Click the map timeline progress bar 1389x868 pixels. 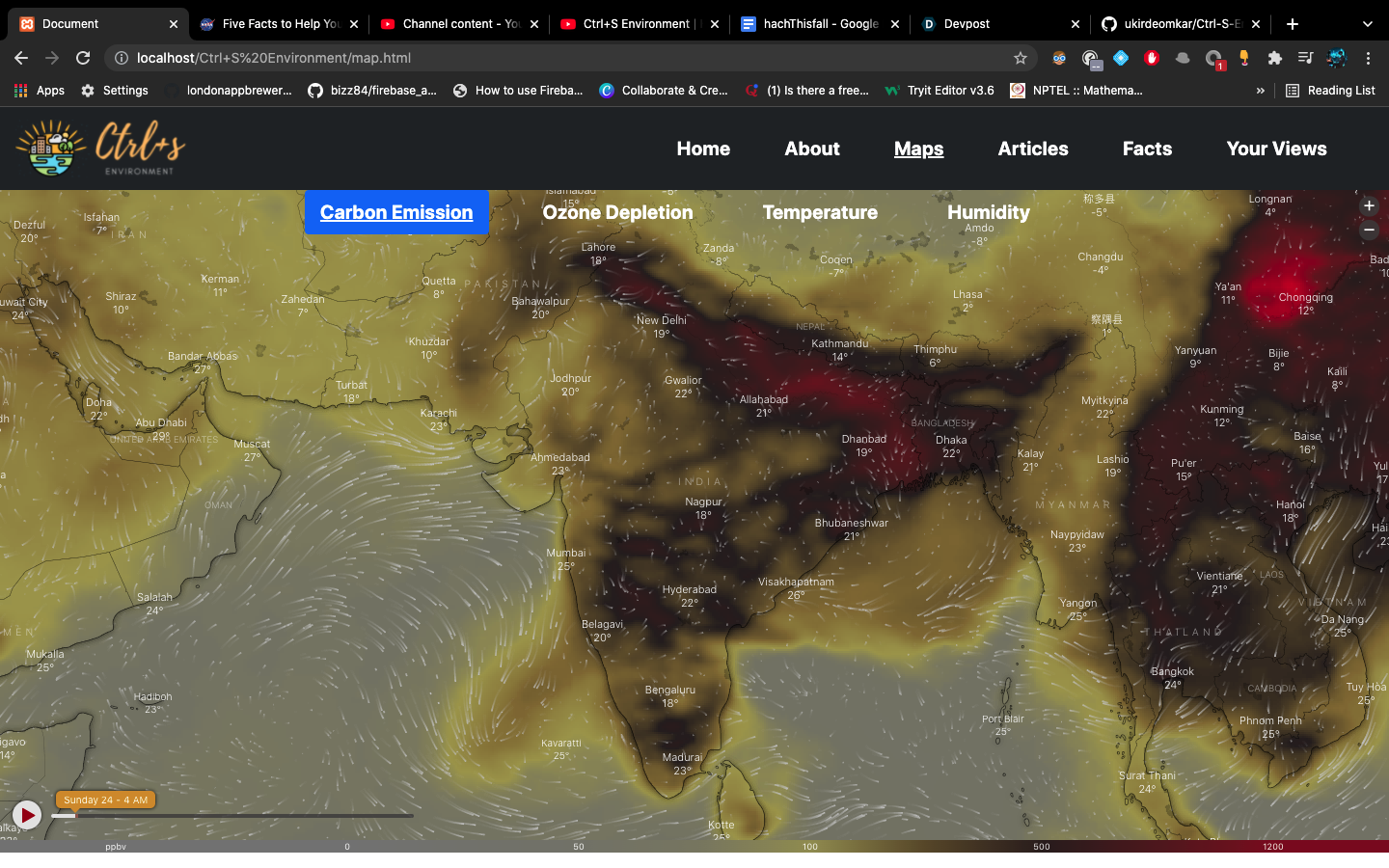232,816
